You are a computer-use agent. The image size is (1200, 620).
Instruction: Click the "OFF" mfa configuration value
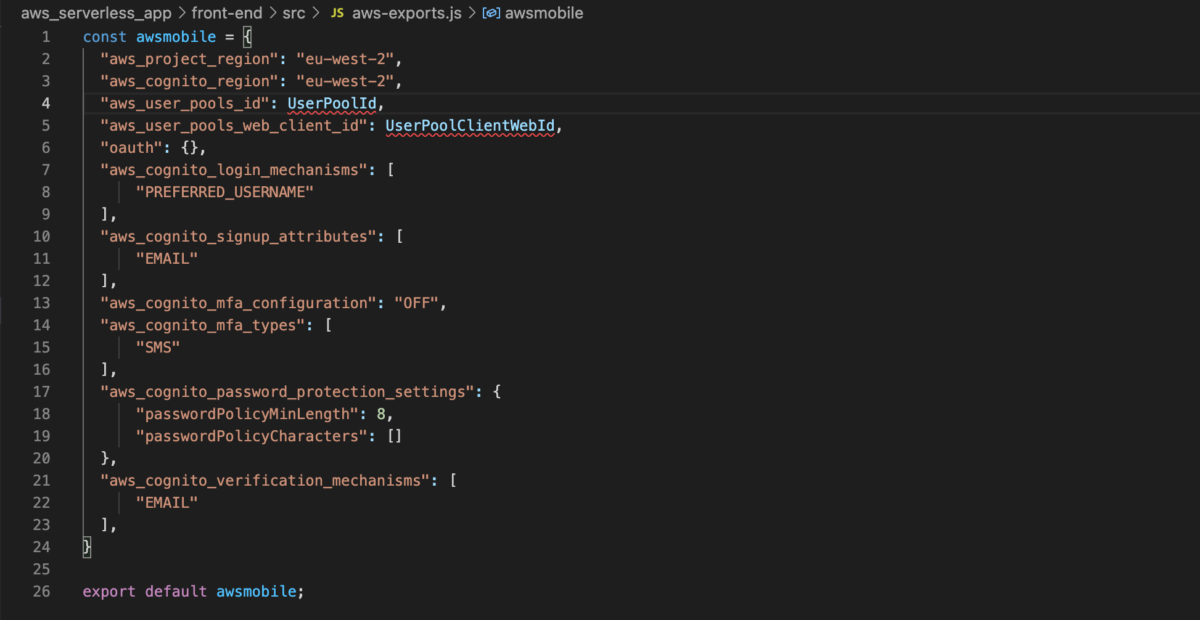417,303
